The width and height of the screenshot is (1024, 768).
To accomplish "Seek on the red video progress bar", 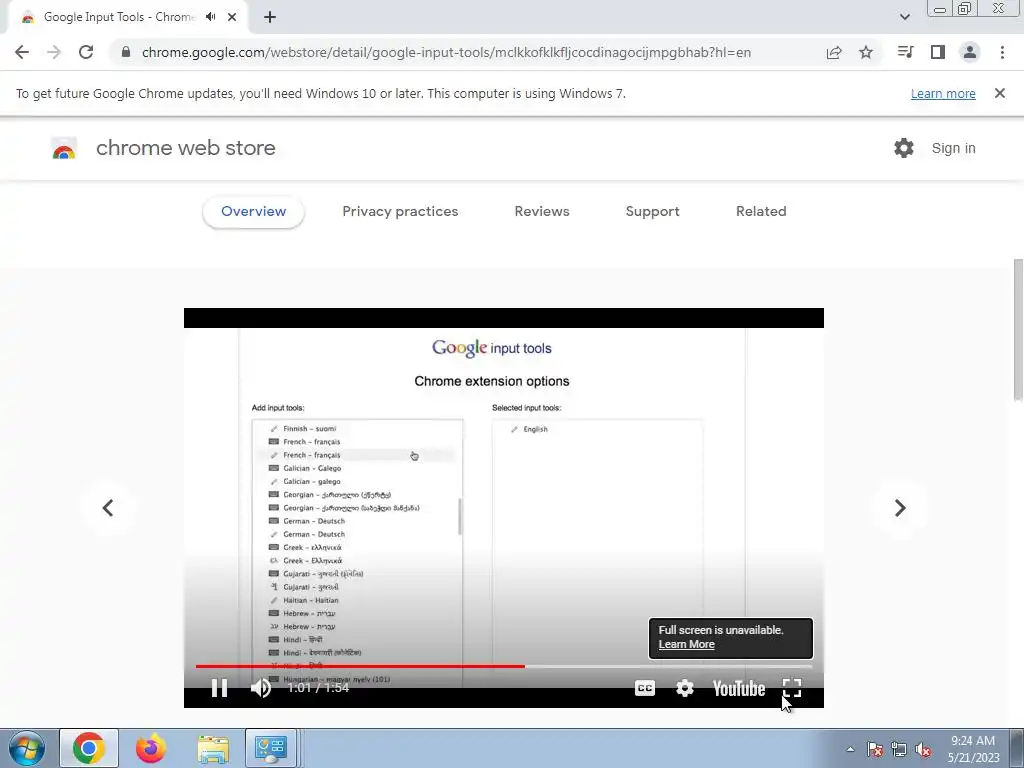I will click(x=504, y=666).
